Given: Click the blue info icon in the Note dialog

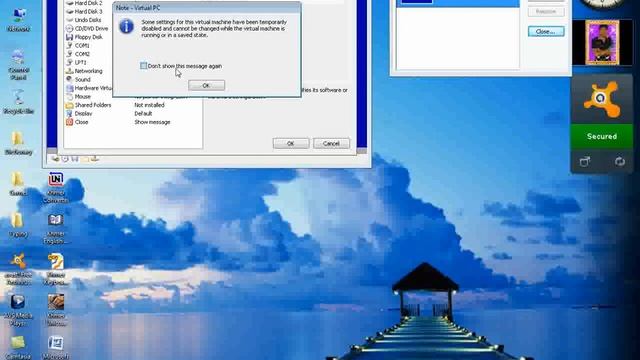Looking at the screenshot, I should click(x=127, y=27).
